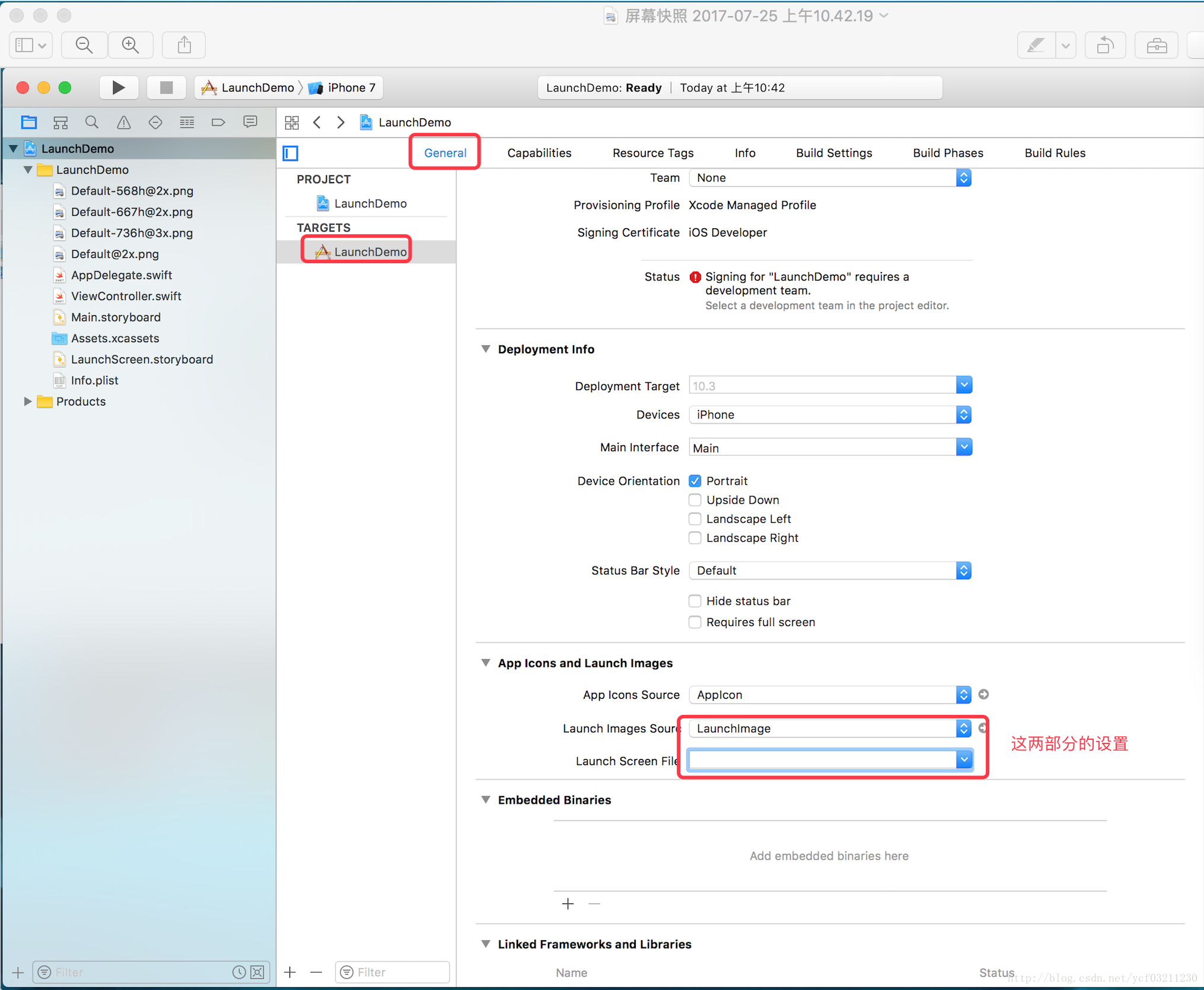This screenshot has height=990, width=1204.
Task: Show recently modified files filter
Action: pos(239,972)
